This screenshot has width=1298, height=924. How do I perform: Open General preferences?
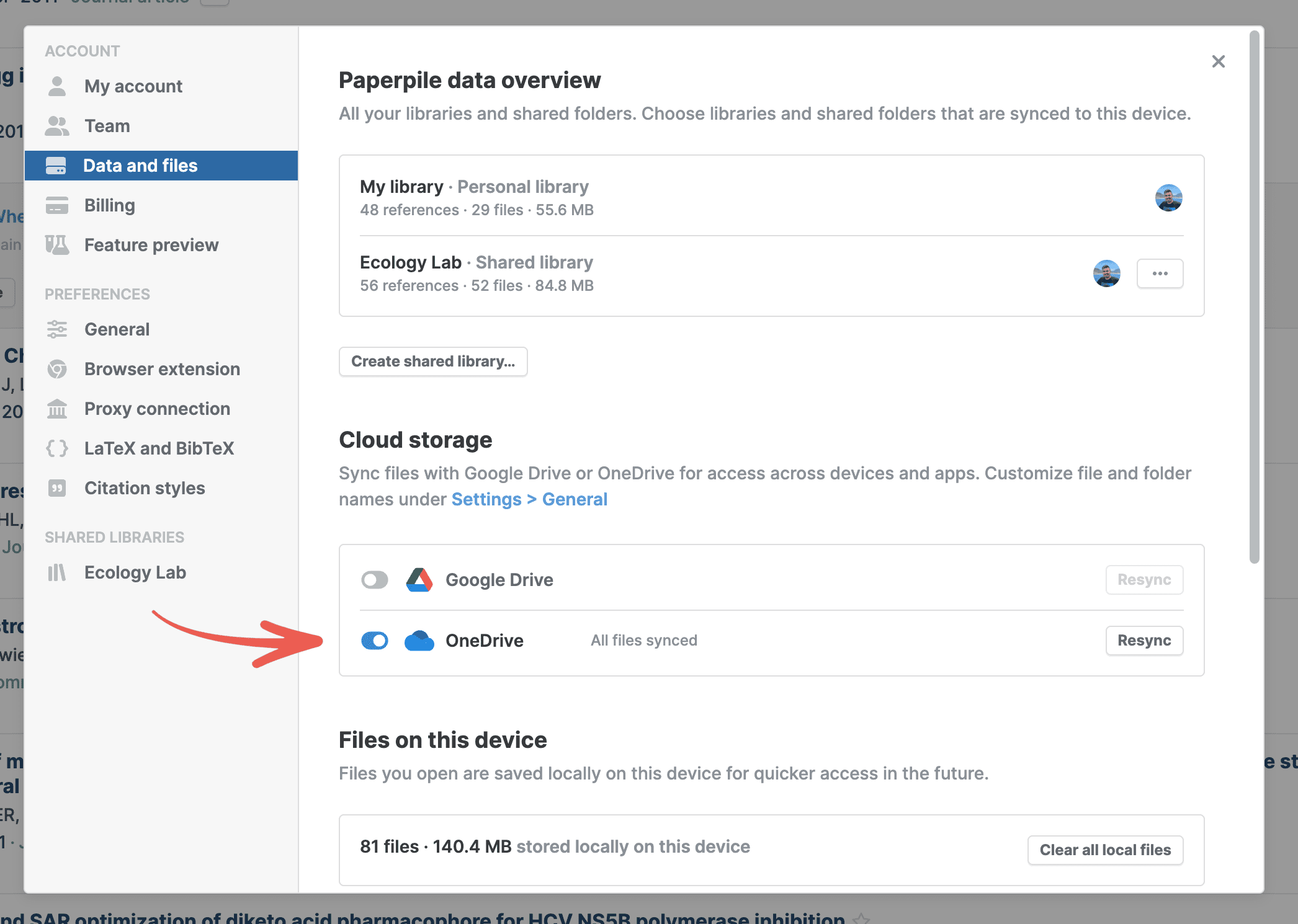click(x=161, y=329)
